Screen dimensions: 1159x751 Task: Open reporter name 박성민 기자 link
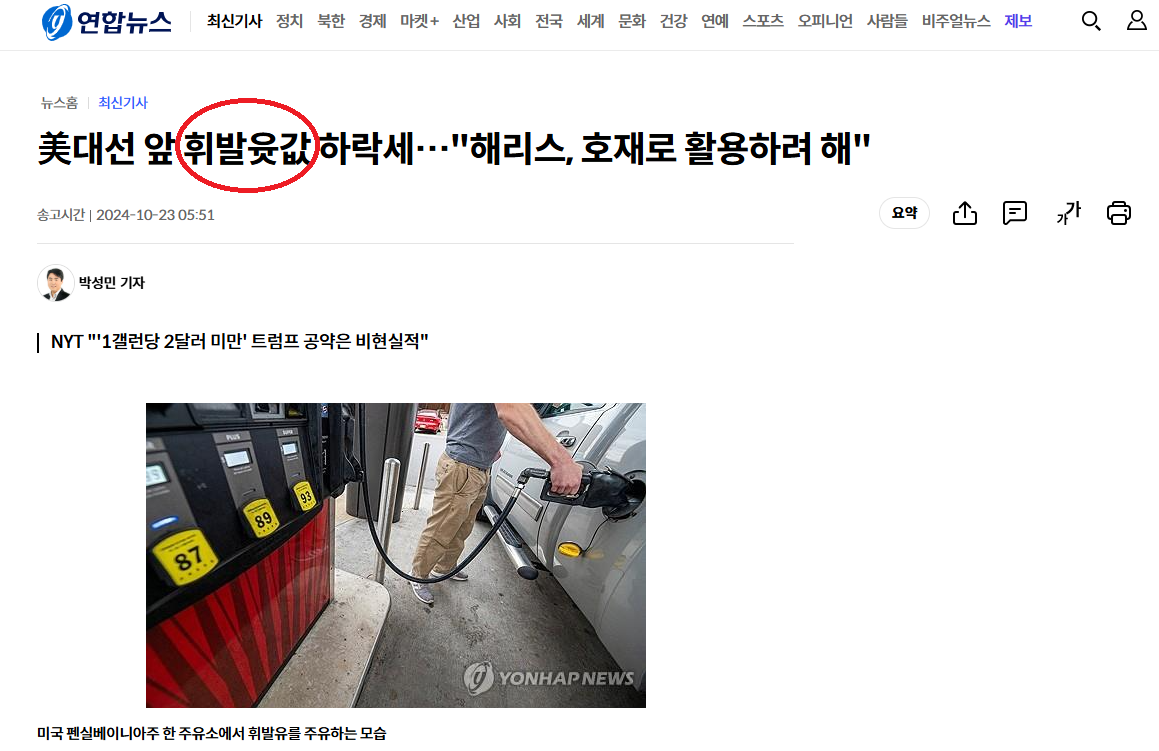[x=112, y=282]
